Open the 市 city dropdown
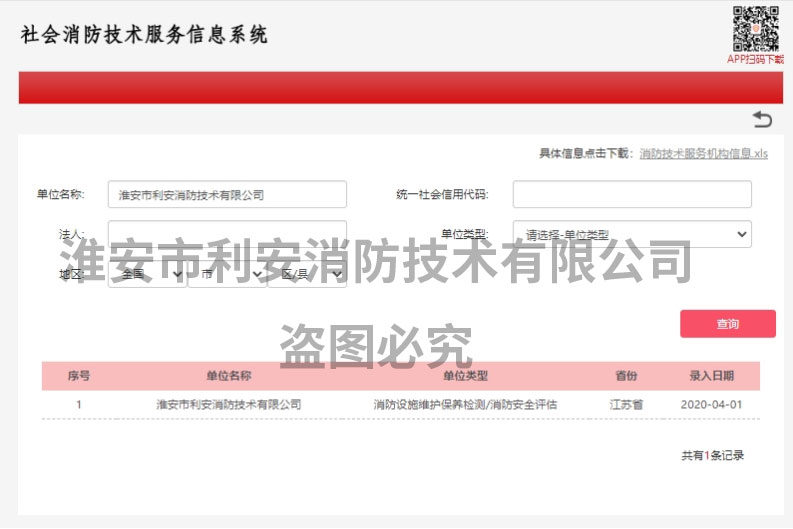Viewport: 793px width, 529px height. coord(227,274)
